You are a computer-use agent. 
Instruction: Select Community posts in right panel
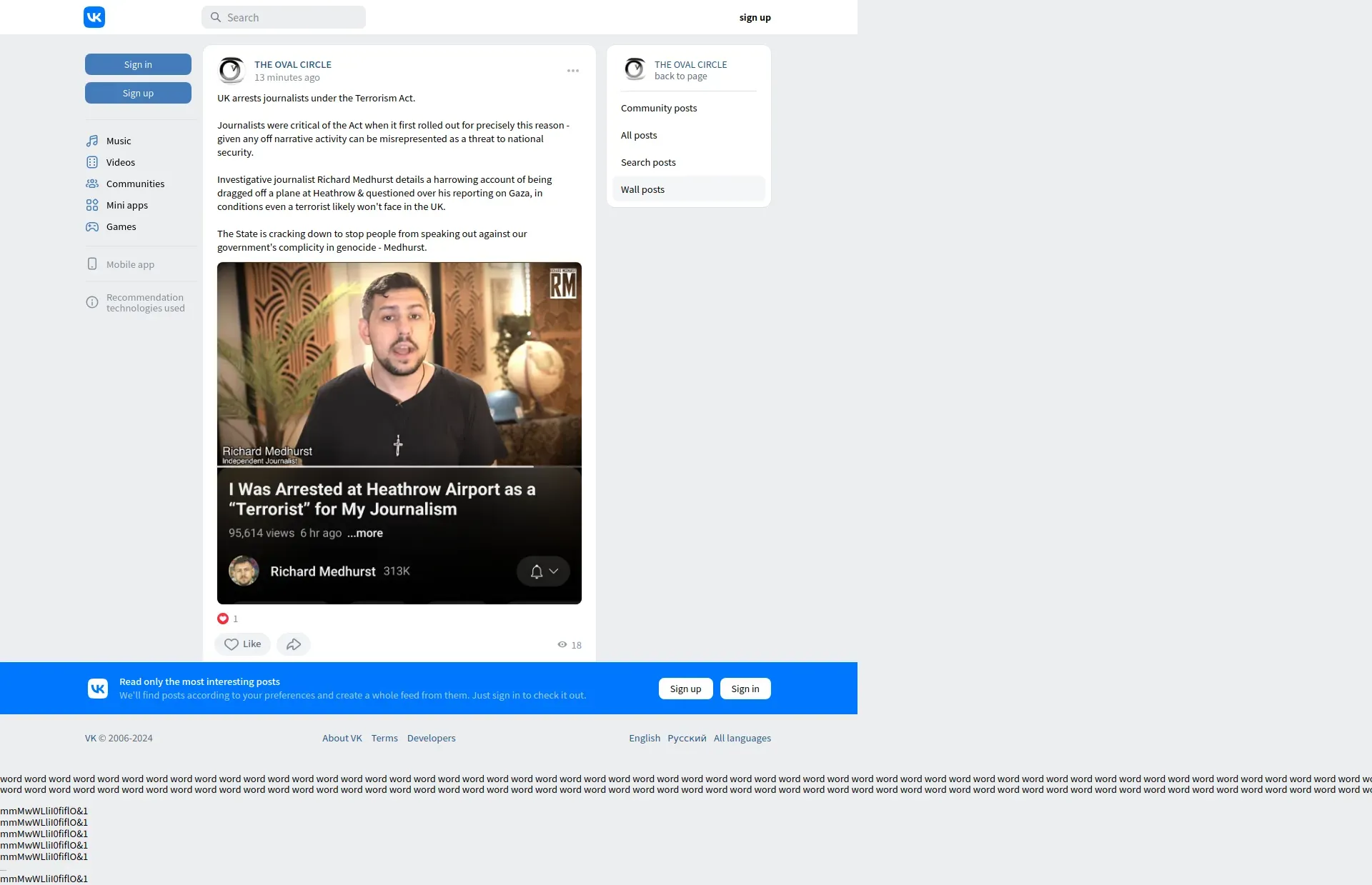pyautogui.click(x=658, y=108)
